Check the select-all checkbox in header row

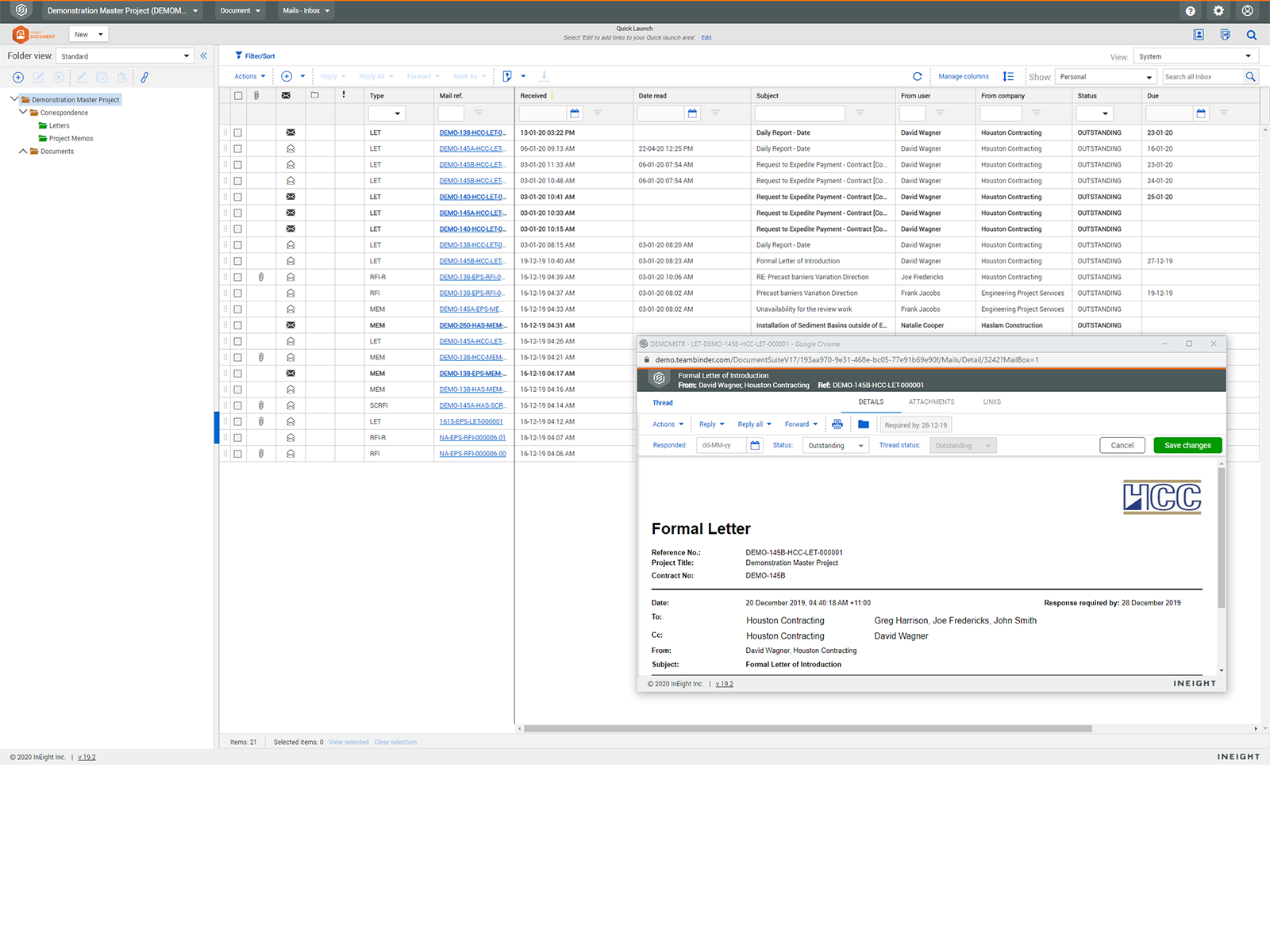238,96
